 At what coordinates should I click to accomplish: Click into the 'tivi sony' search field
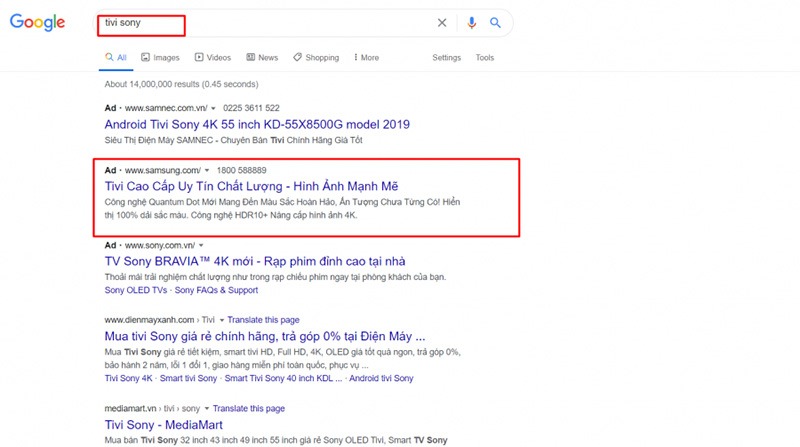[x=260, y=23]
